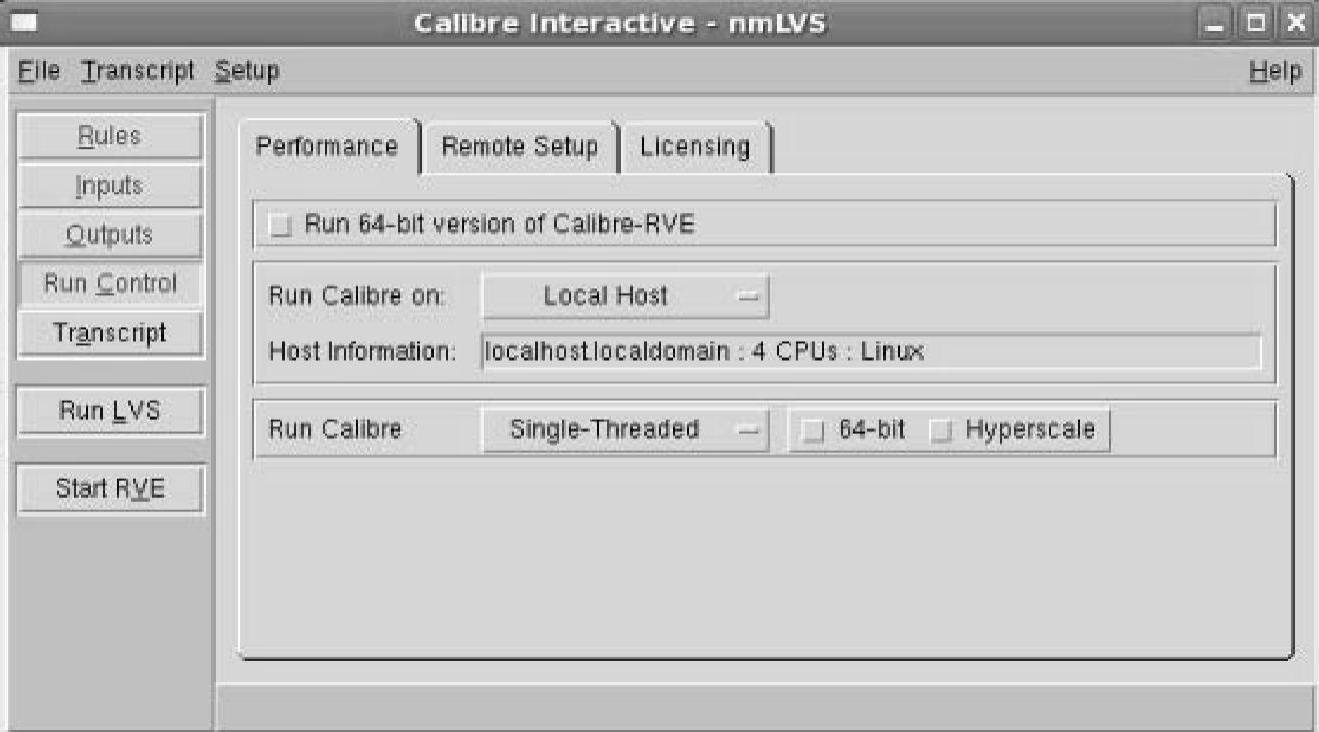
Task: Close the Calibre Interactive window
Action: (1296, 23)
